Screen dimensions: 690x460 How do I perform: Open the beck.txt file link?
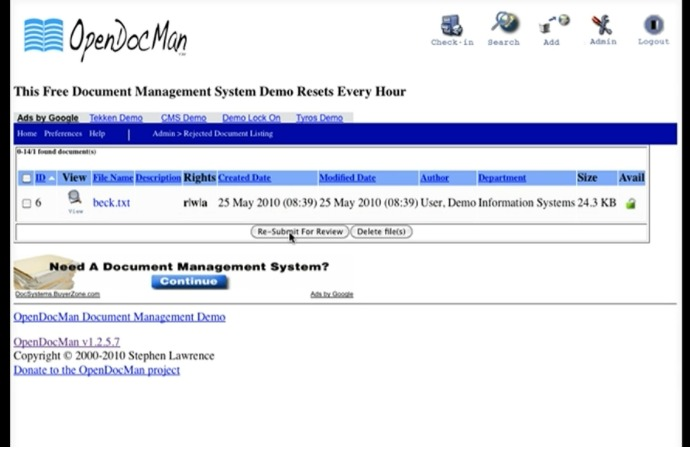[111, 202]
